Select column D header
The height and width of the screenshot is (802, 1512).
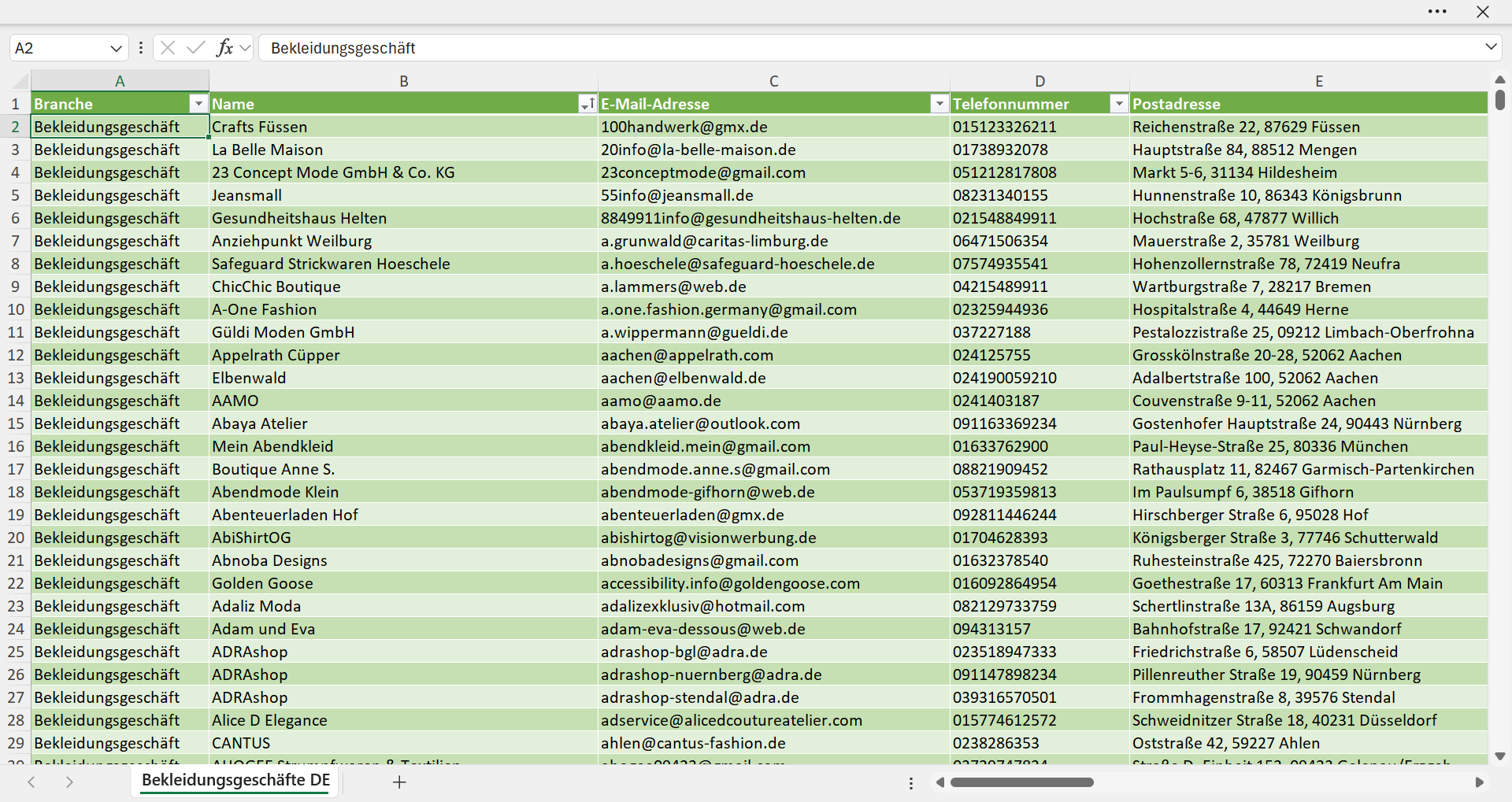1040,81
